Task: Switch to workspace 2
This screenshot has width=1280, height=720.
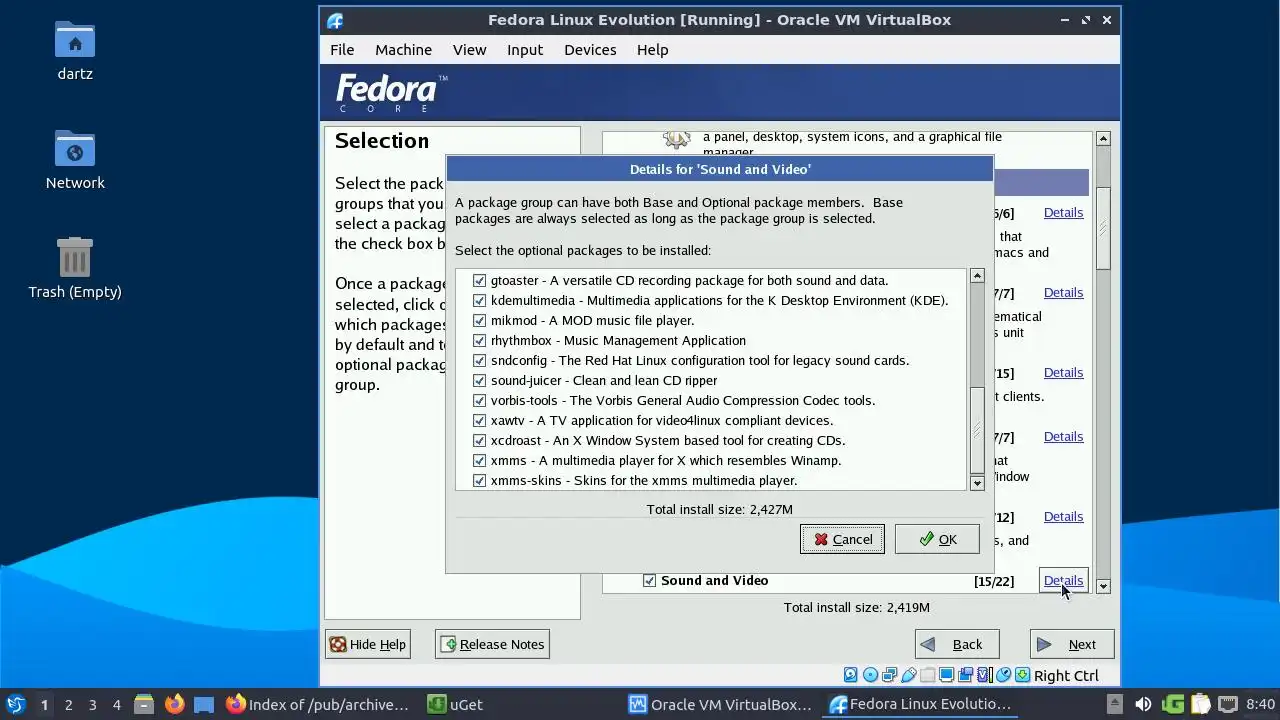Action: [x=68, y=704]
